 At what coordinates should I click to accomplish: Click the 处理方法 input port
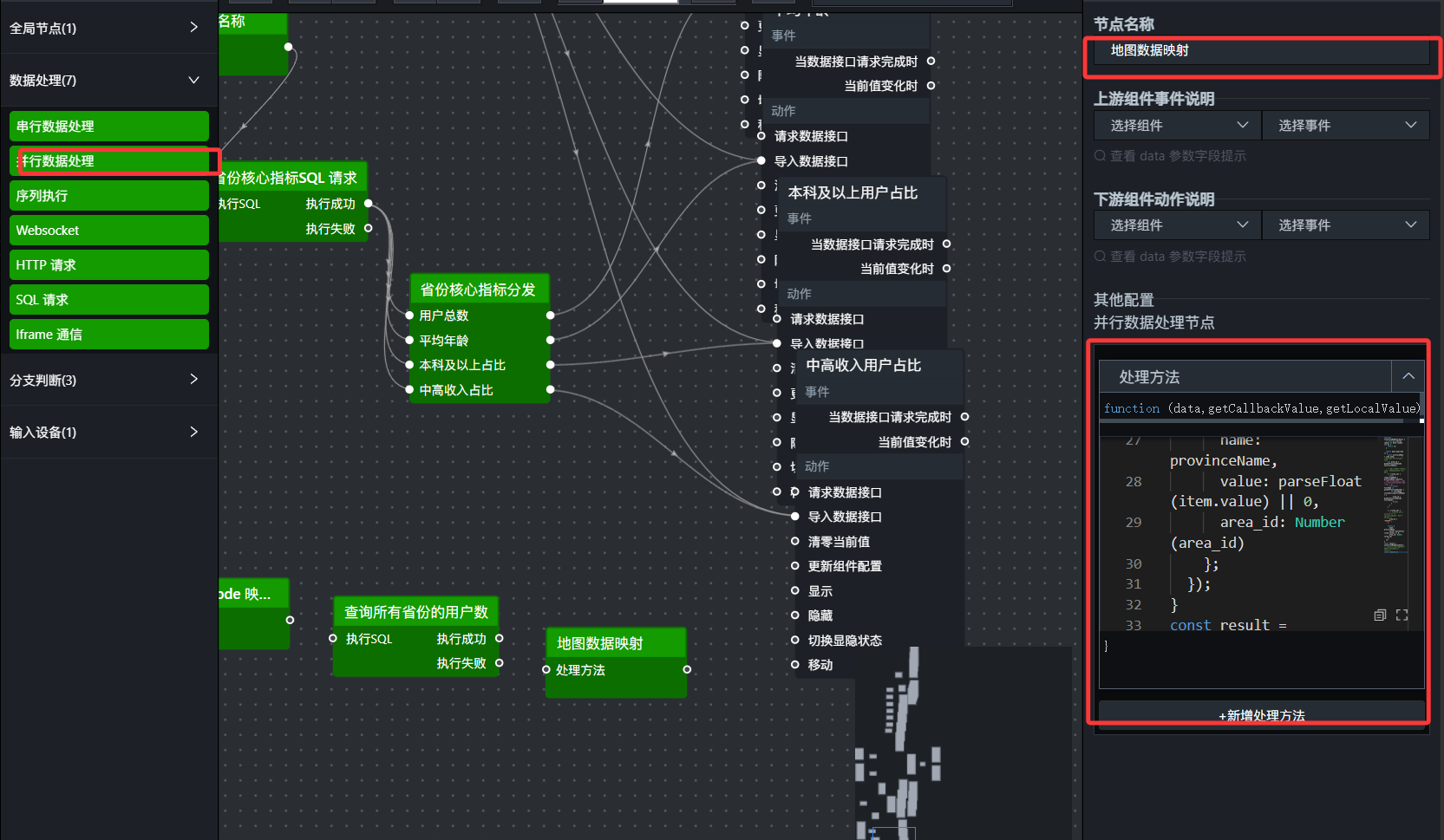[x=546, y=669]
